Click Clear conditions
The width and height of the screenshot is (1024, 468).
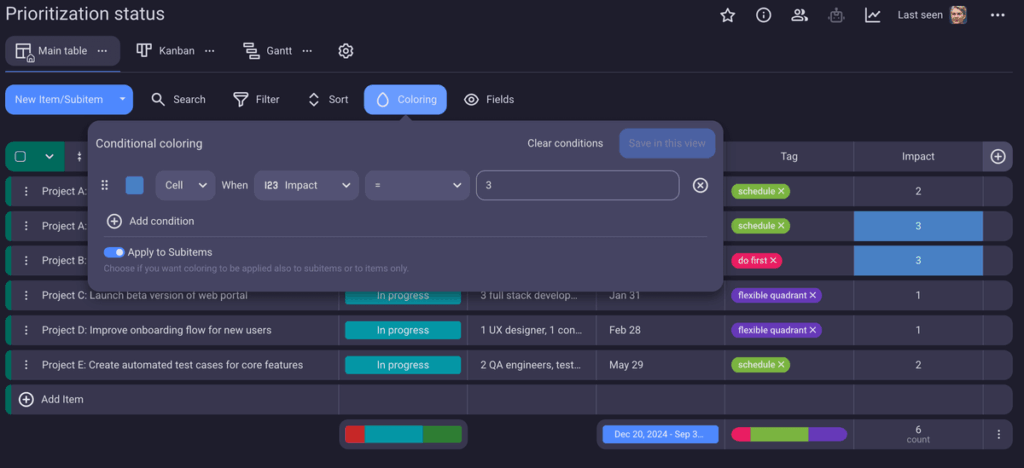coord(565,143)
